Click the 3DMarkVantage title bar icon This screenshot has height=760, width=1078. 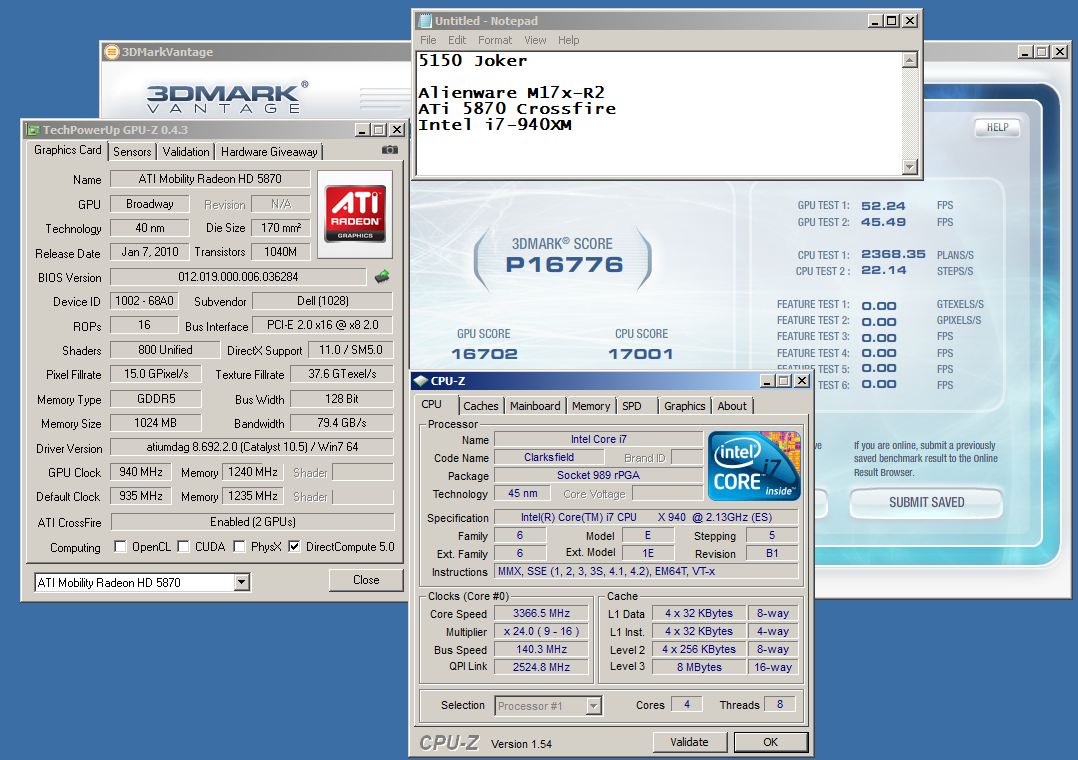pos(111,52)
